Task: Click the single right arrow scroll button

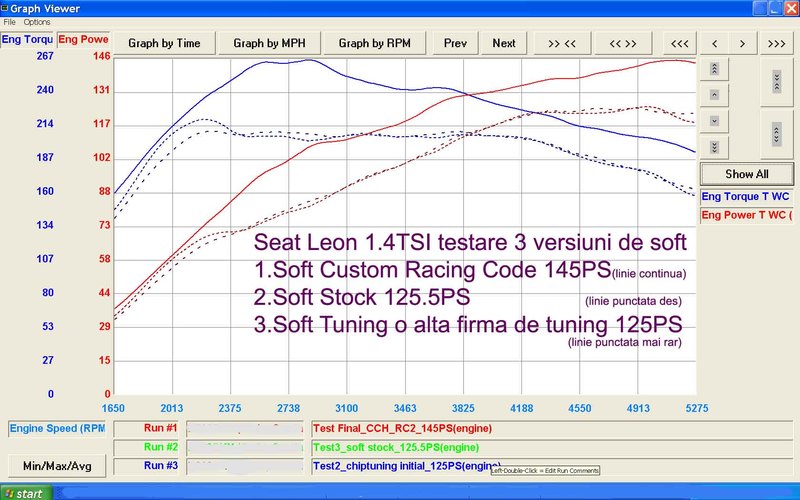Action: click(x=742, y=43)
